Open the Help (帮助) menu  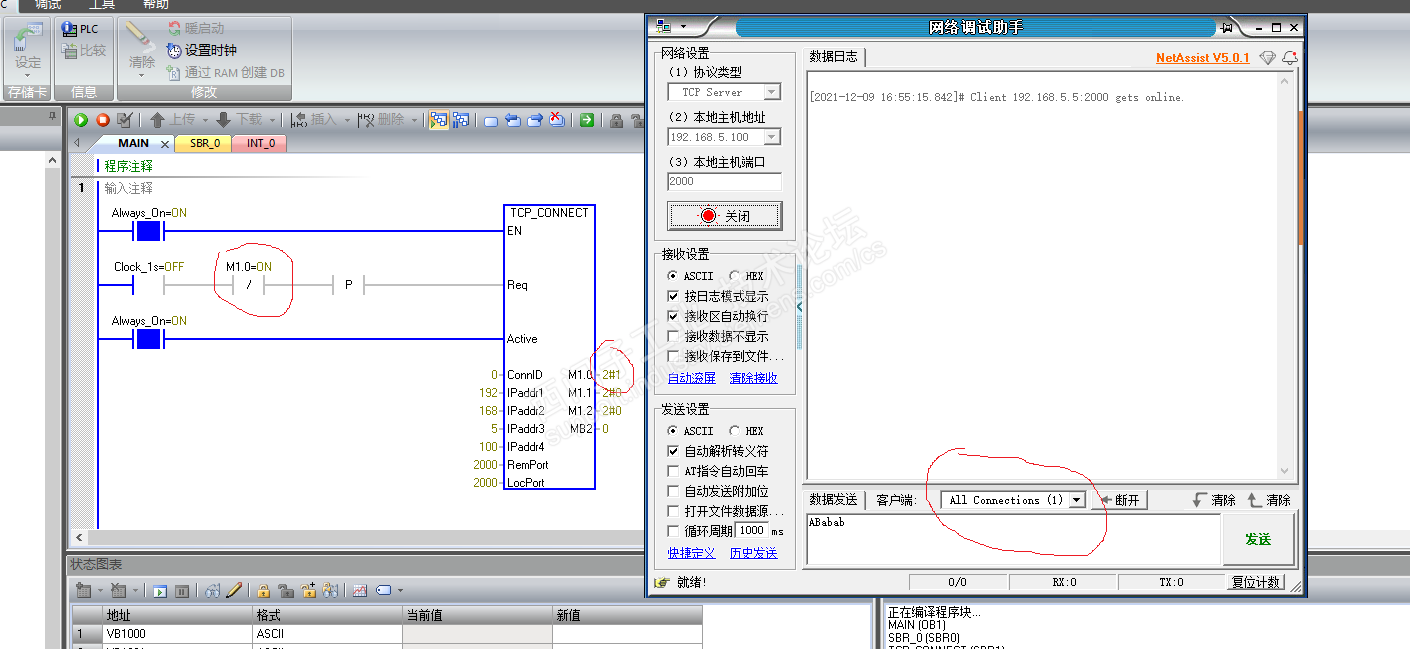156,5
